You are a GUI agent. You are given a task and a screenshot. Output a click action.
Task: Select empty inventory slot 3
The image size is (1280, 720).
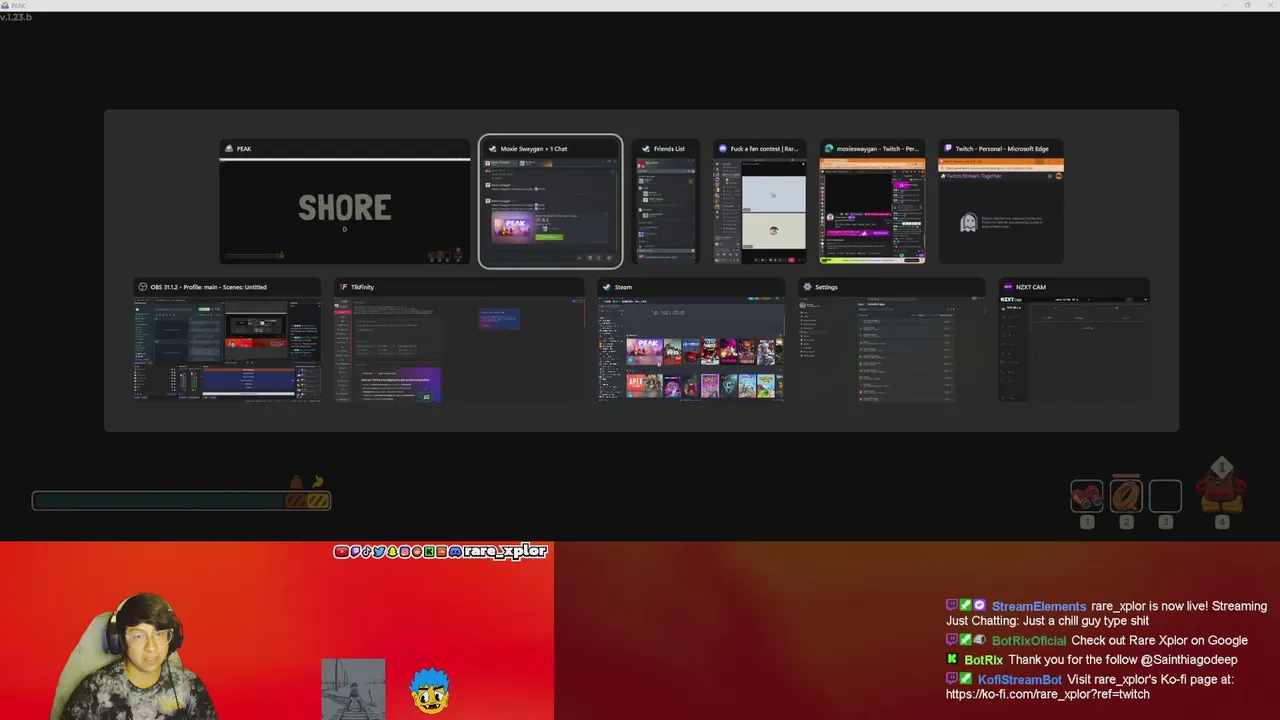point(1165,496)
